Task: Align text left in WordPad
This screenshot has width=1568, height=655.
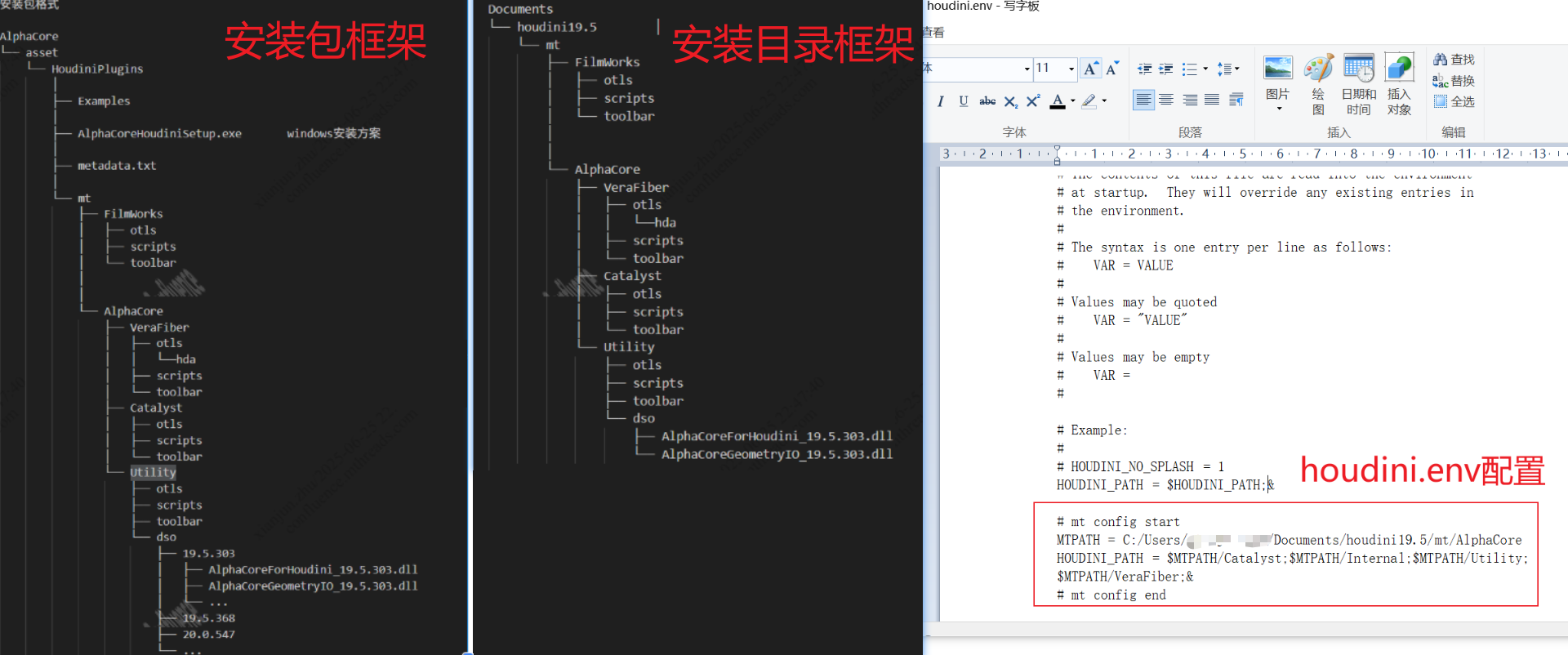Action: click(x=1144, y=100)
